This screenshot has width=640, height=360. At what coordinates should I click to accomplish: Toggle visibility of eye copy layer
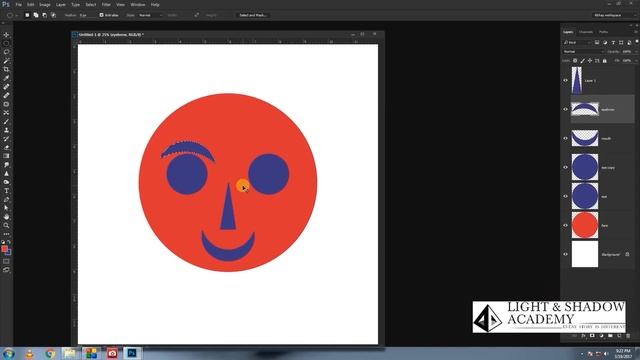(x=566, y=167)
